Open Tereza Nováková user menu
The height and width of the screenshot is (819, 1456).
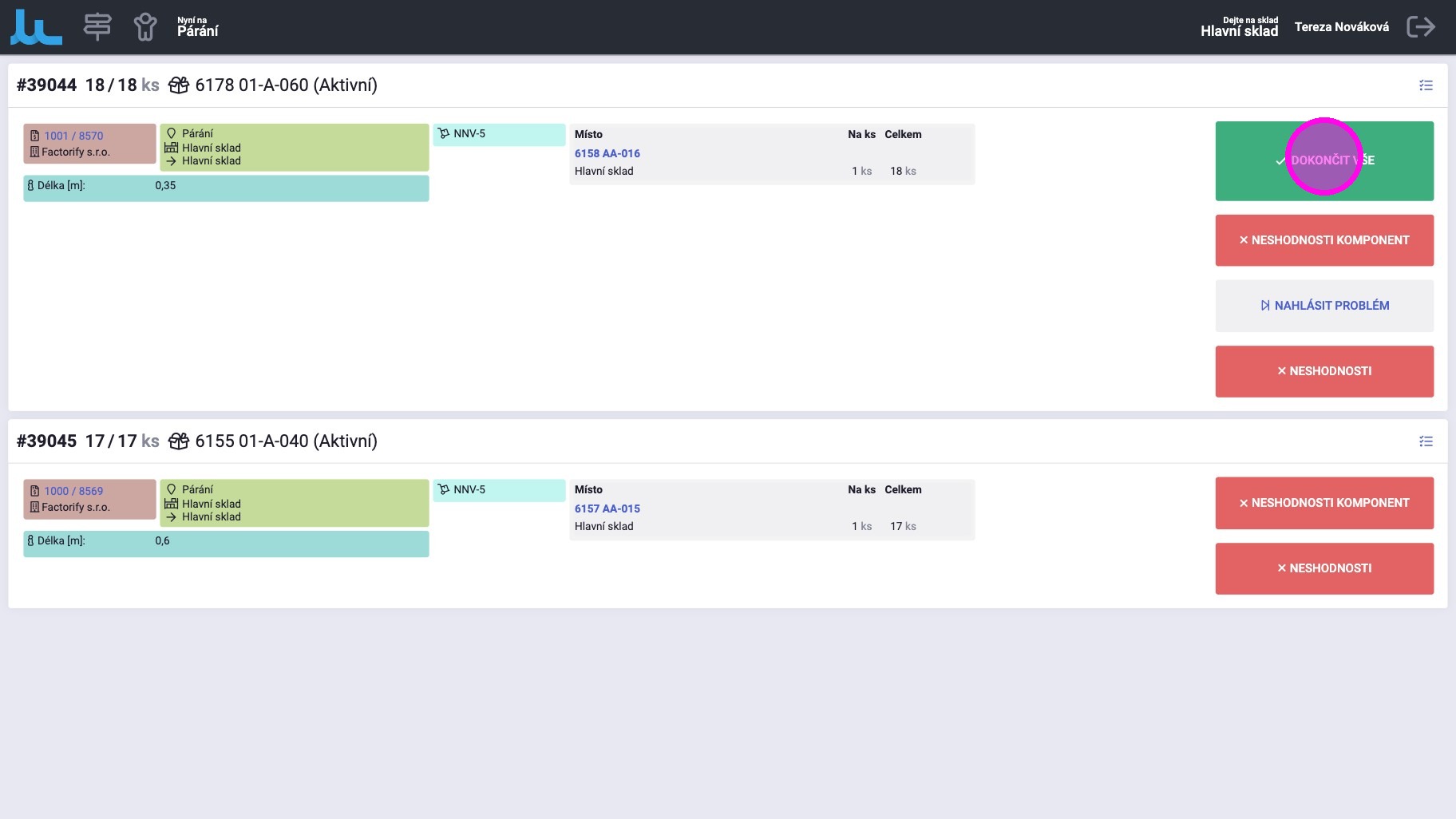point(1341,27)
